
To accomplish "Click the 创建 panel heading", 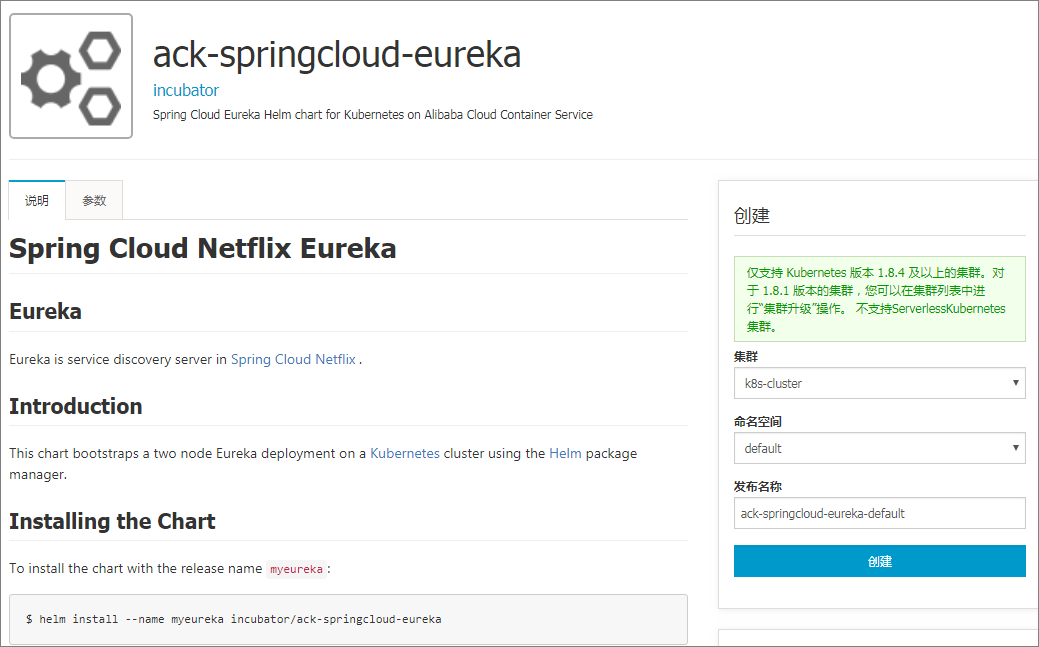I will (x=751, y=215).
